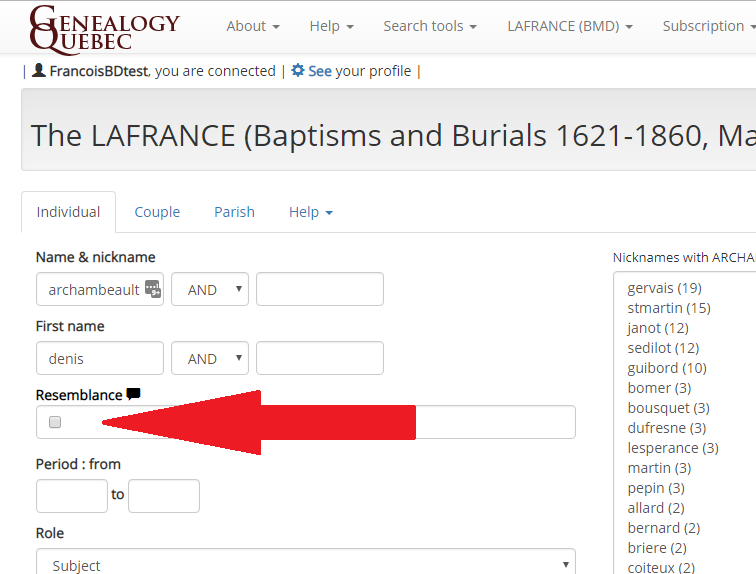Screen dimensions: 756x574
Task: Select the bousquet (3) nickname
Action: pyautogui.click(x=669, y=408)
